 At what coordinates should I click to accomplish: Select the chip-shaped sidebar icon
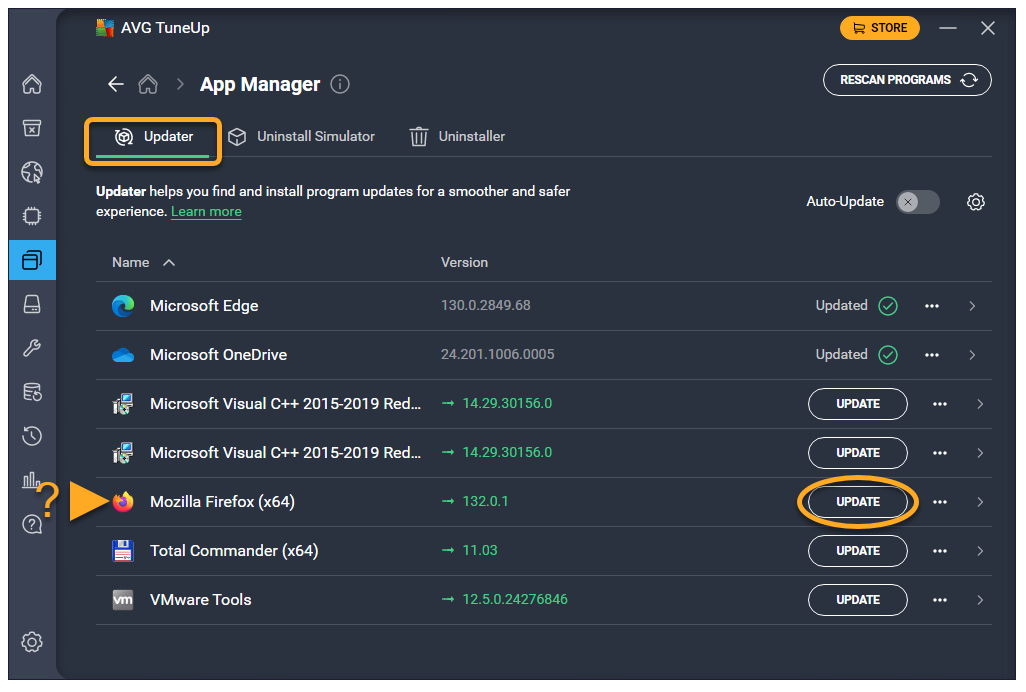[32, 216]
